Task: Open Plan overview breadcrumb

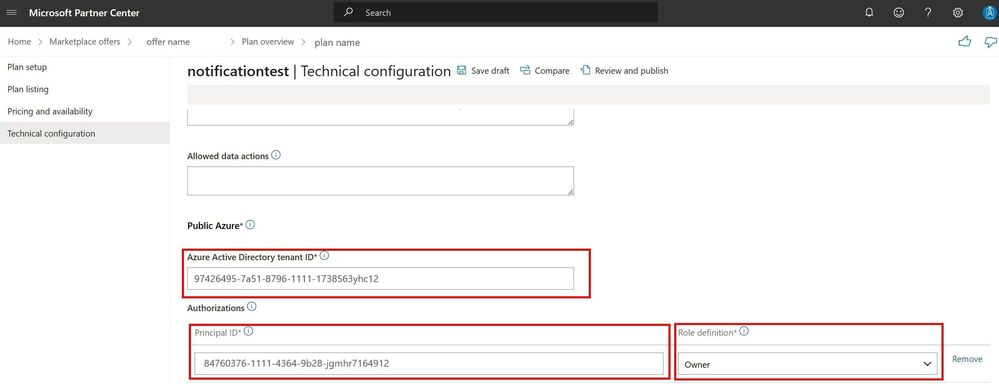Action: pyautogui.click(x=268, y=41)
